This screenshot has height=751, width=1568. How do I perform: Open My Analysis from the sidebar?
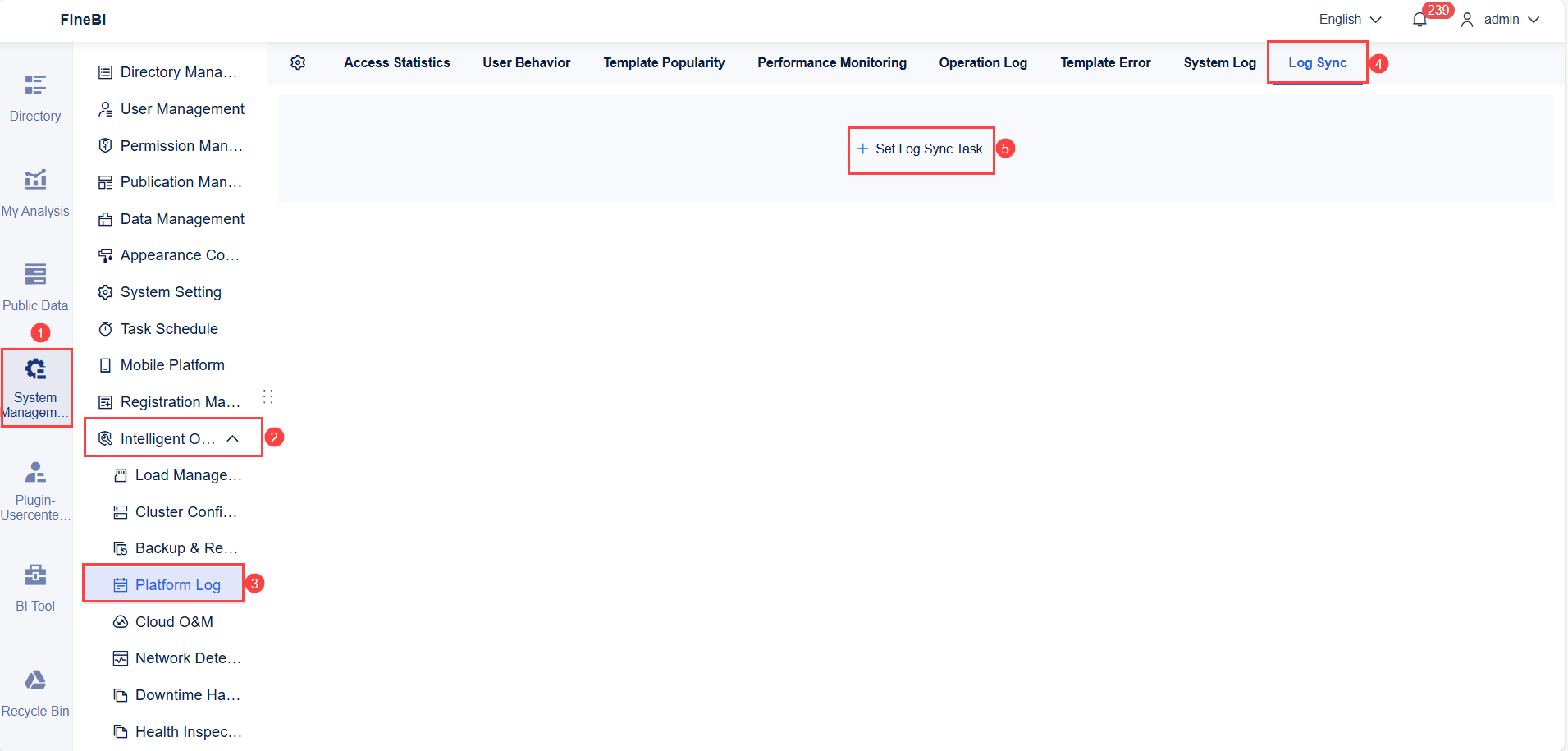34,189
